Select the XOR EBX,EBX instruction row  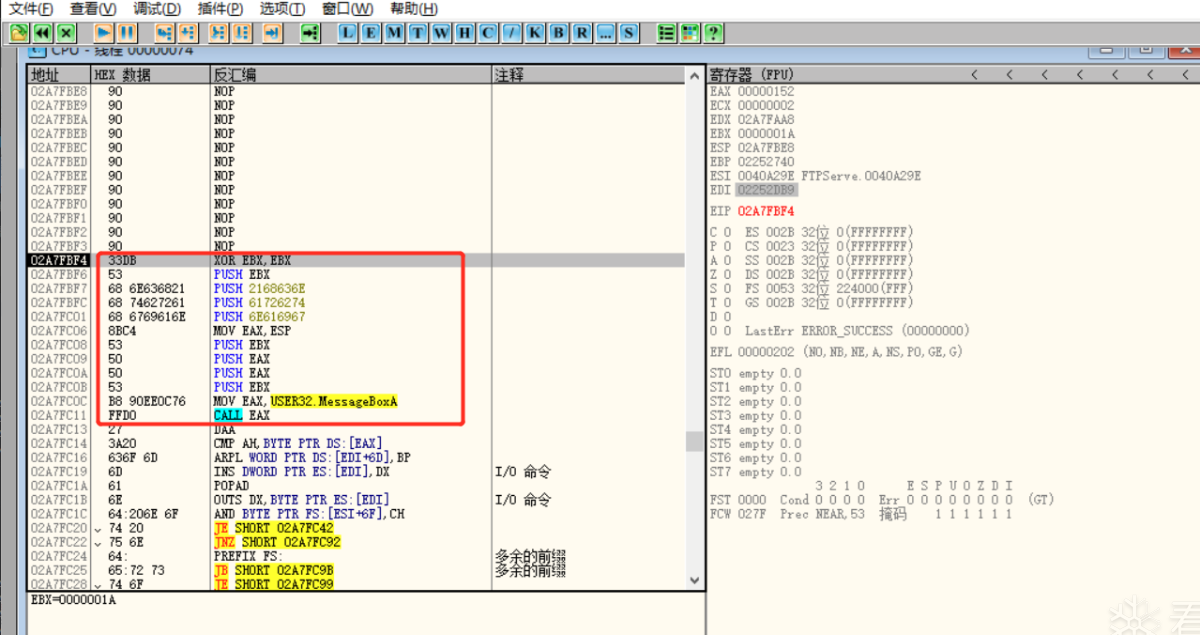coord(357,260)
